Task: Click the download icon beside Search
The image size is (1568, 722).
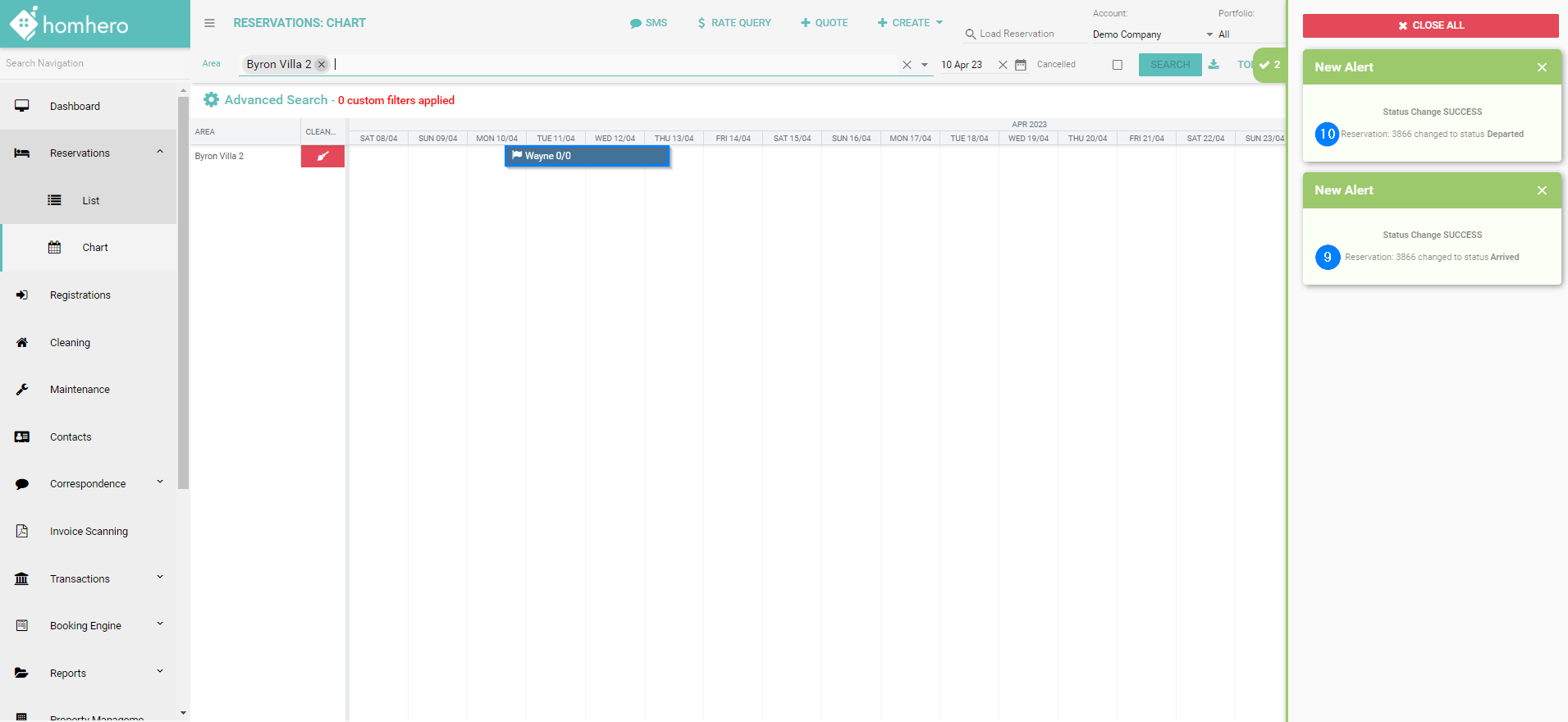Action: [x=1214, y=65]
